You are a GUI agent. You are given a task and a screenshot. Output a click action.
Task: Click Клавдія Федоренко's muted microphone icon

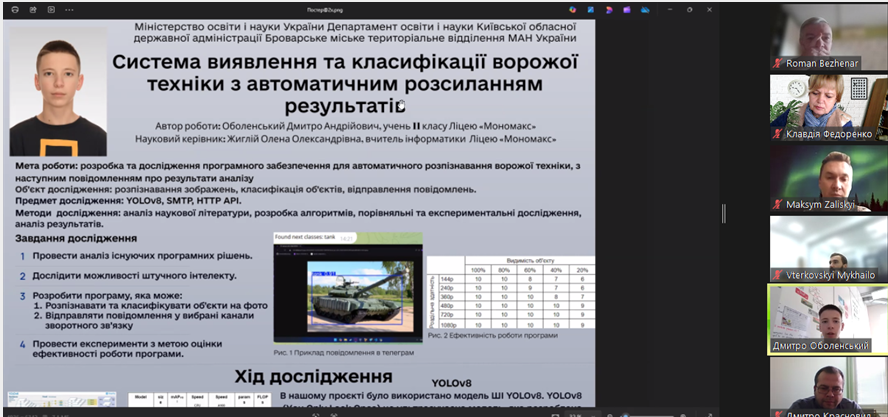[x=779, y=134]
